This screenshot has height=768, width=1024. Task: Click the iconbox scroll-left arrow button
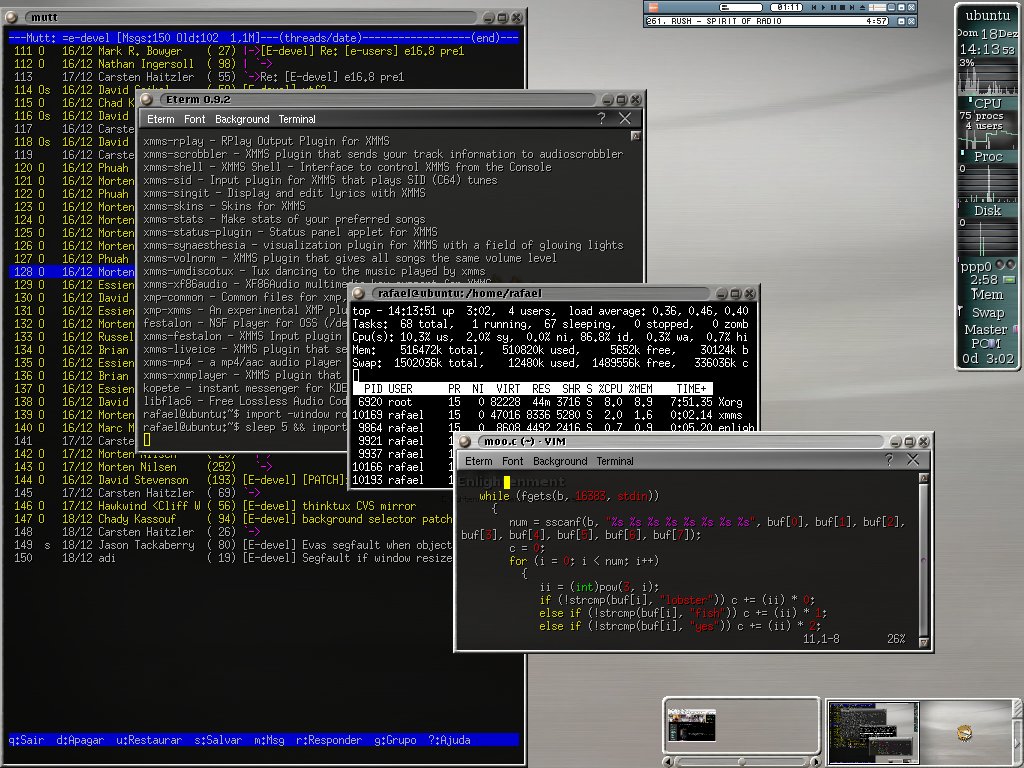[x=668, y=761]
